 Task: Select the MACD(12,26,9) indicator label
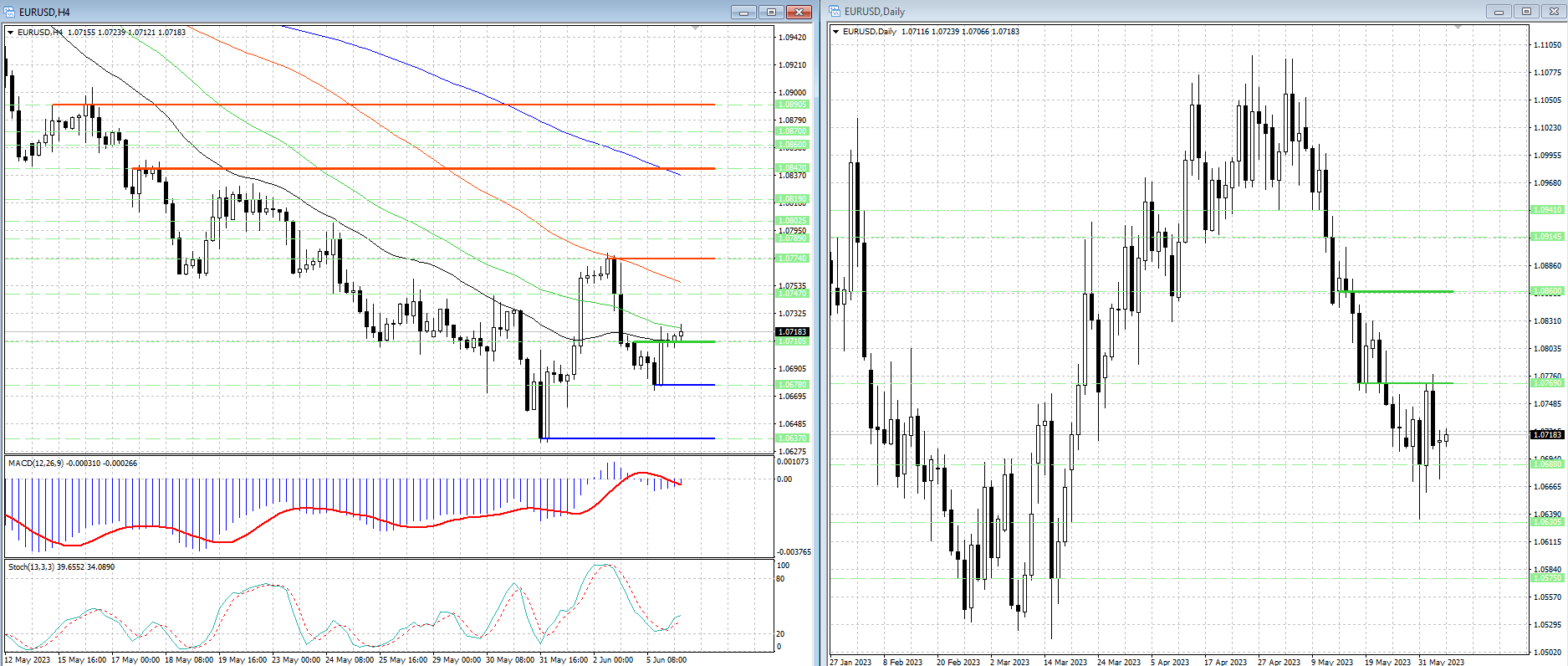click(38, 463)
